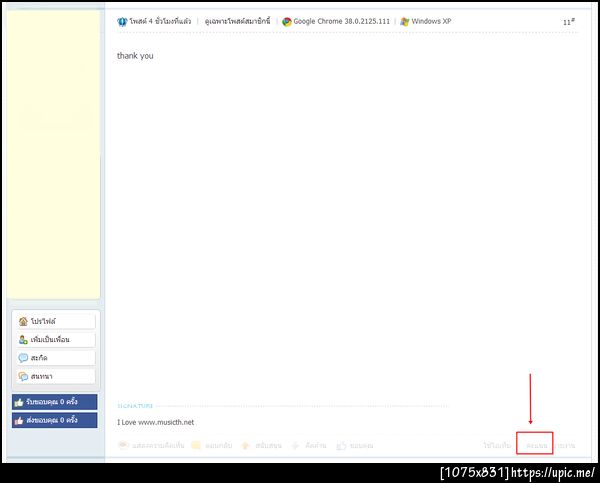Click the สะกิด poke speech bubble icon

(x=23, y=358)
